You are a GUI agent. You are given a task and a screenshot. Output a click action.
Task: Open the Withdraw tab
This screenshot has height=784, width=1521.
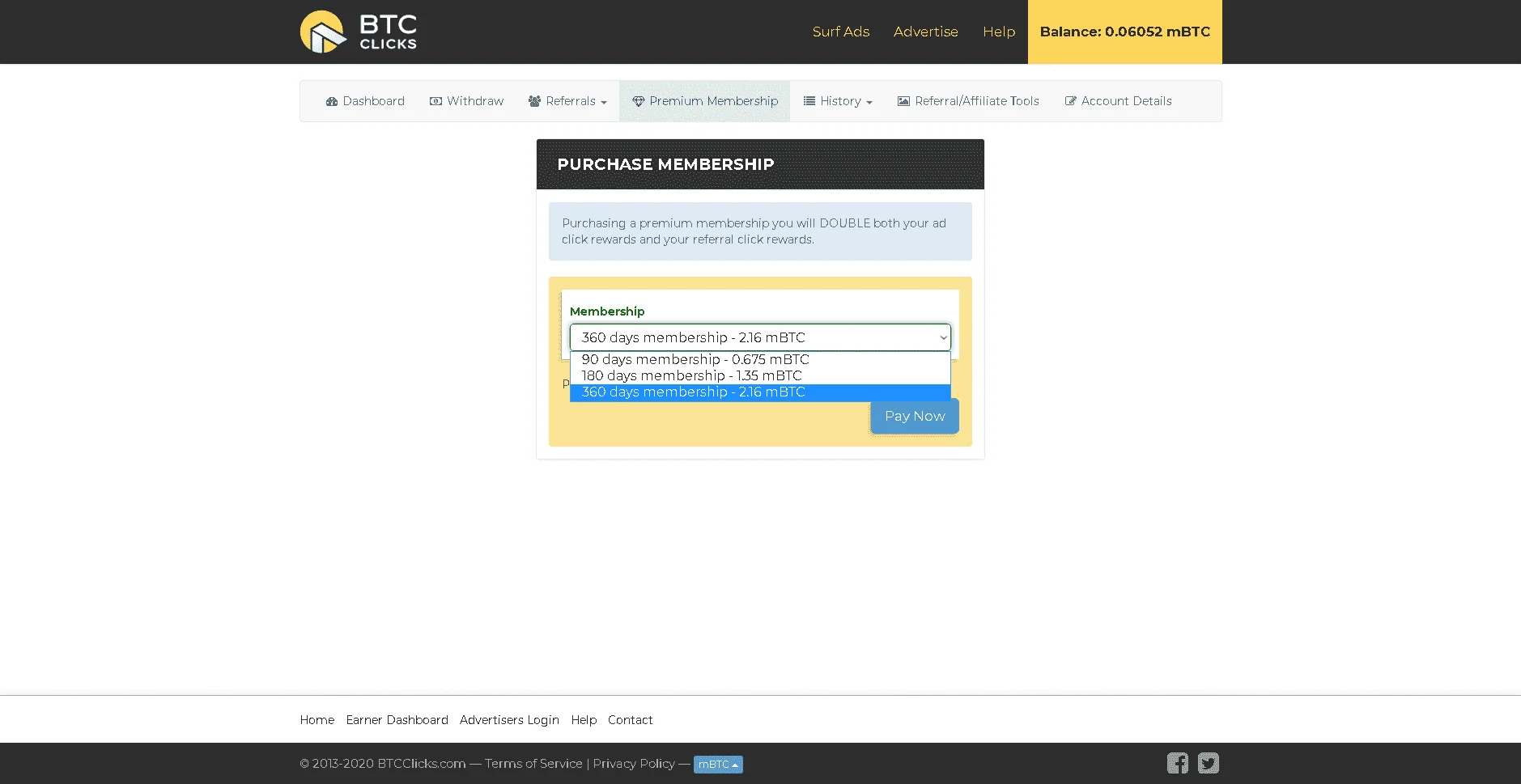point(466,101)
